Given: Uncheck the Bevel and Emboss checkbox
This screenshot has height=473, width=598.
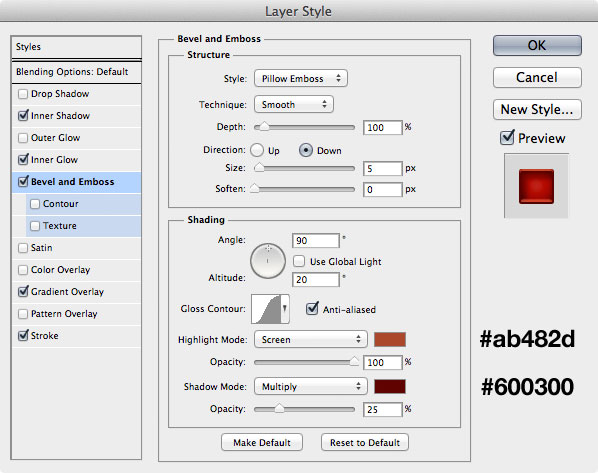Looking at the screenshot, I should tap(23, 182).
